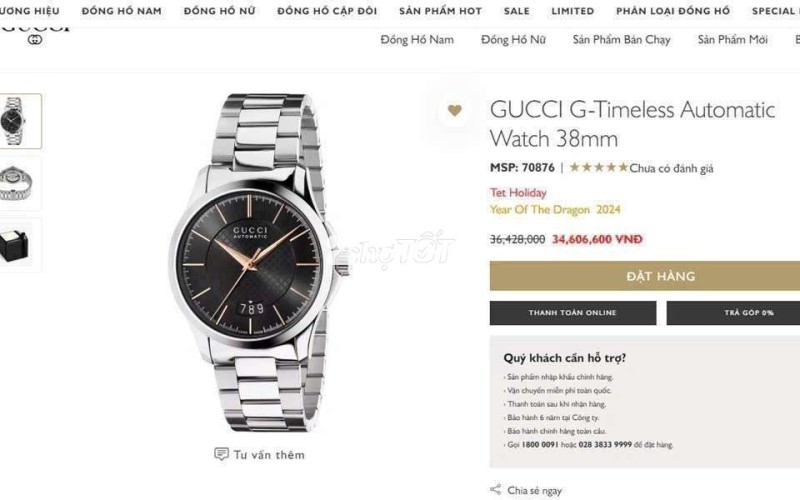The image size is (800, 500).
Task: Go to Sản Phẩm Mới link
Action: [733, 40]
